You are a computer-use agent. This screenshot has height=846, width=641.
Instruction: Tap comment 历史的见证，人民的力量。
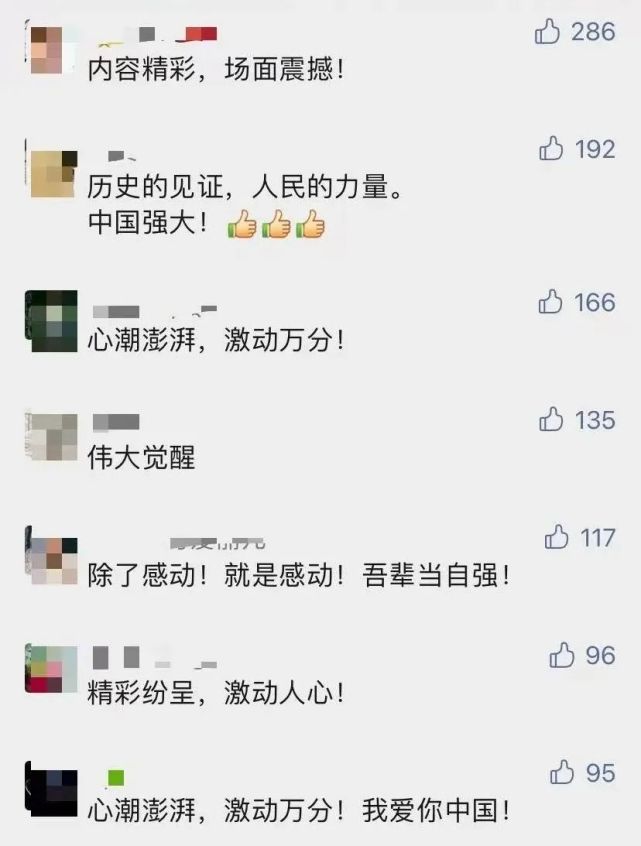pos(246,187)
